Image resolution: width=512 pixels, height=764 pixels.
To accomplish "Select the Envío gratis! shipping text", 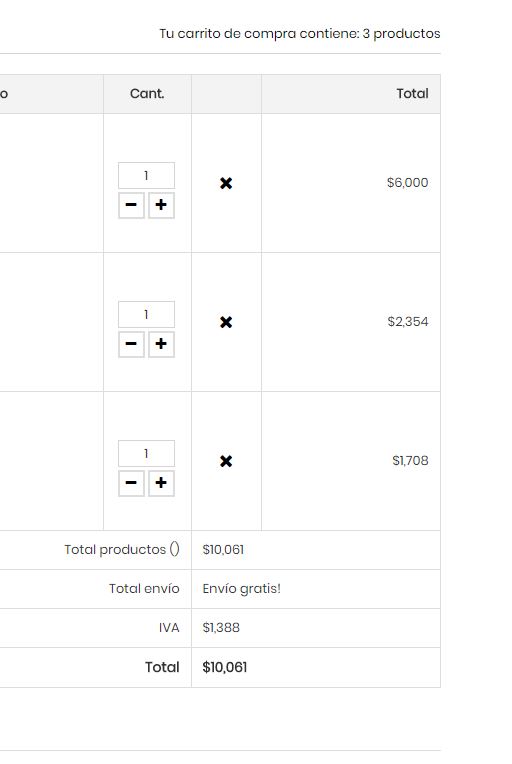I will 242,589.
